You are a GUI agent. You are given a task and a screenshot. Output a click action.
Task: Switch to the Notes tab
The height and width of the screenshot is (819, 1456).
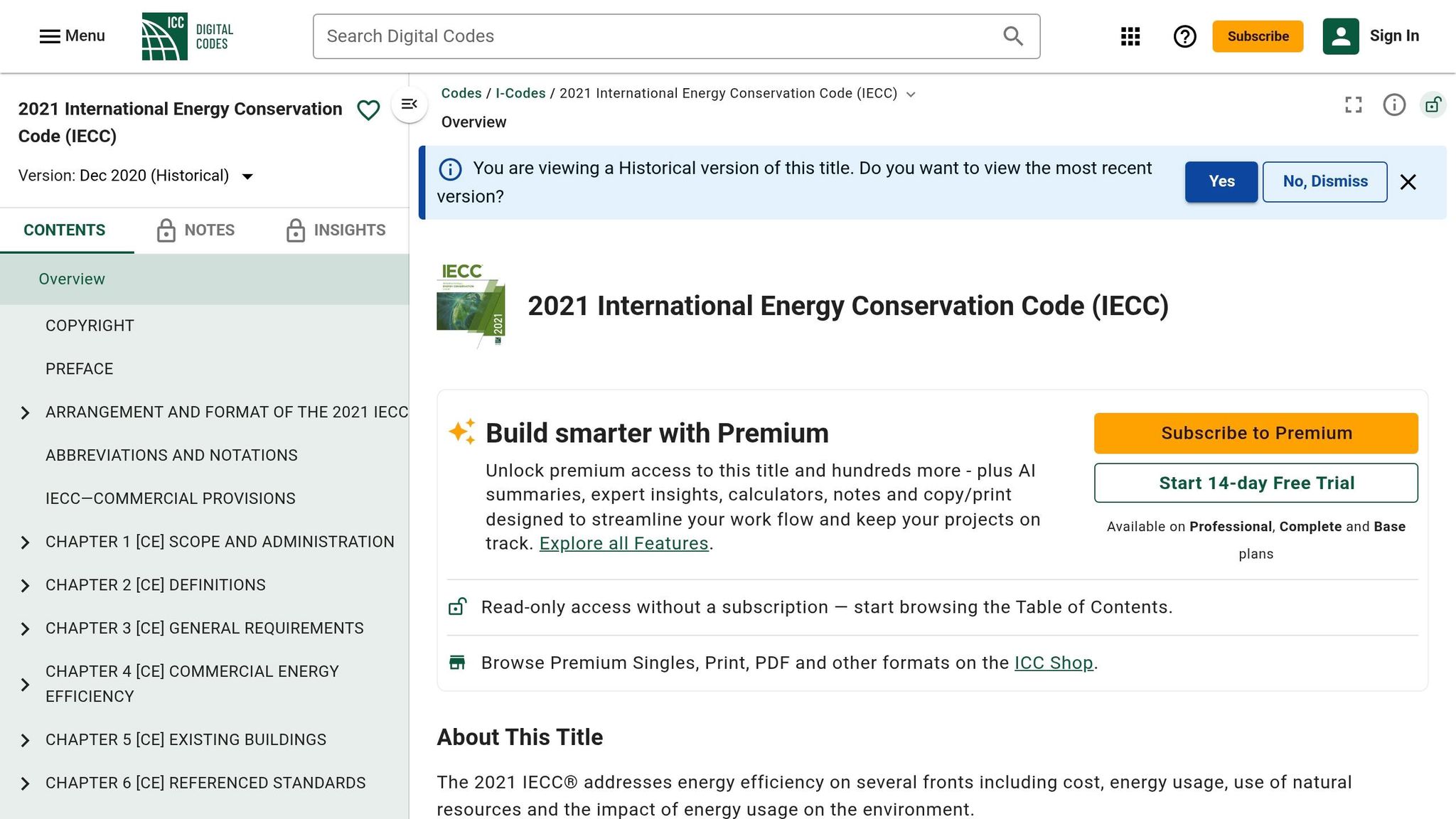pyautogui.click(x=196, y=230)
